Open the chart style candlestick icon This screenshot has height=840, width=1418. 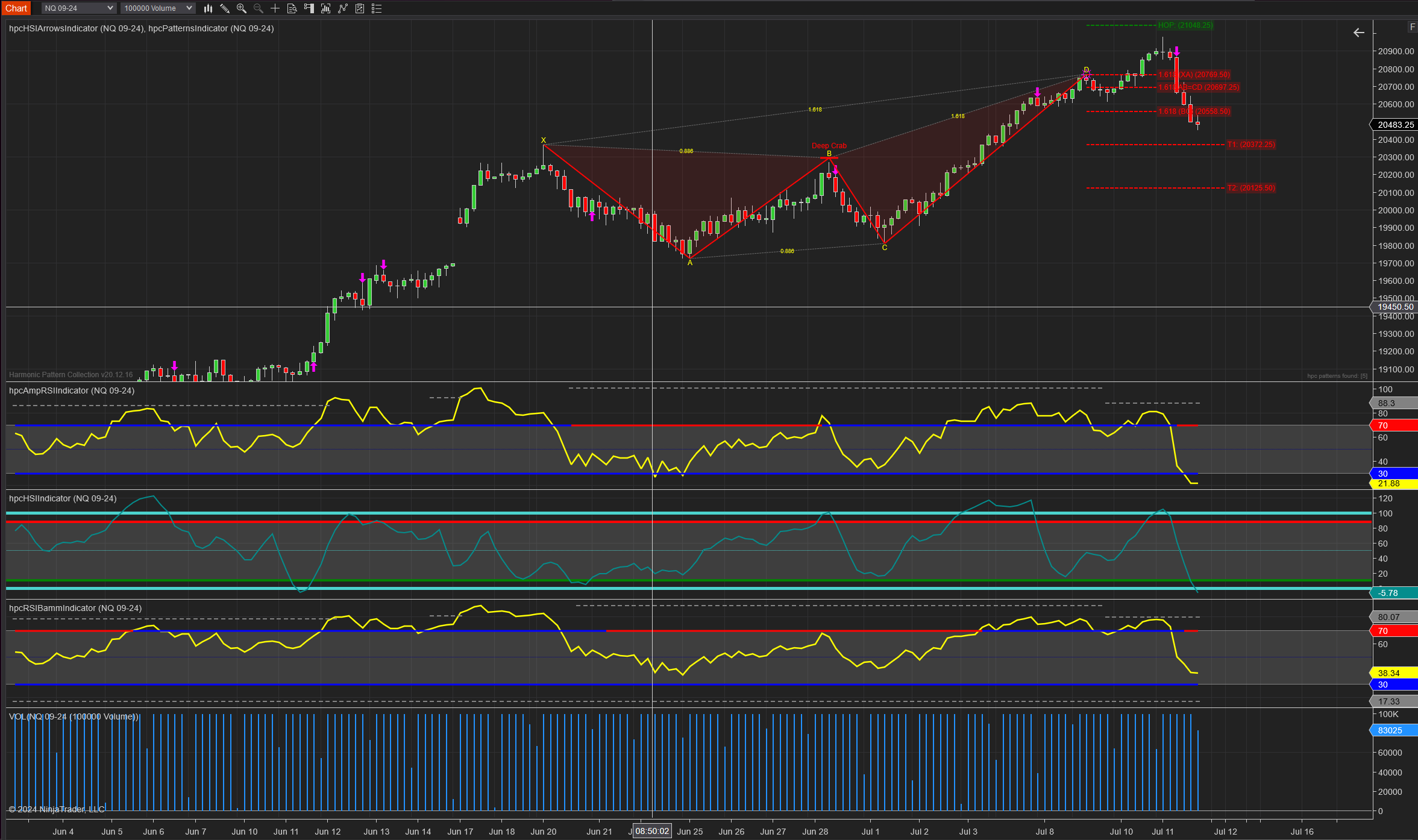(208, 8)
